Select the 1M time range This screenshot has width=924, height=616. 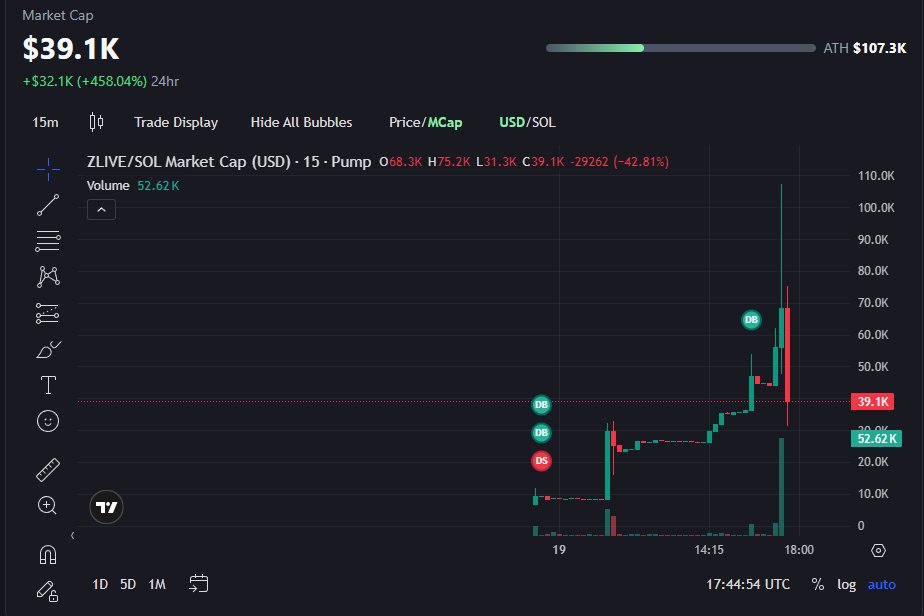pos(157,584)
